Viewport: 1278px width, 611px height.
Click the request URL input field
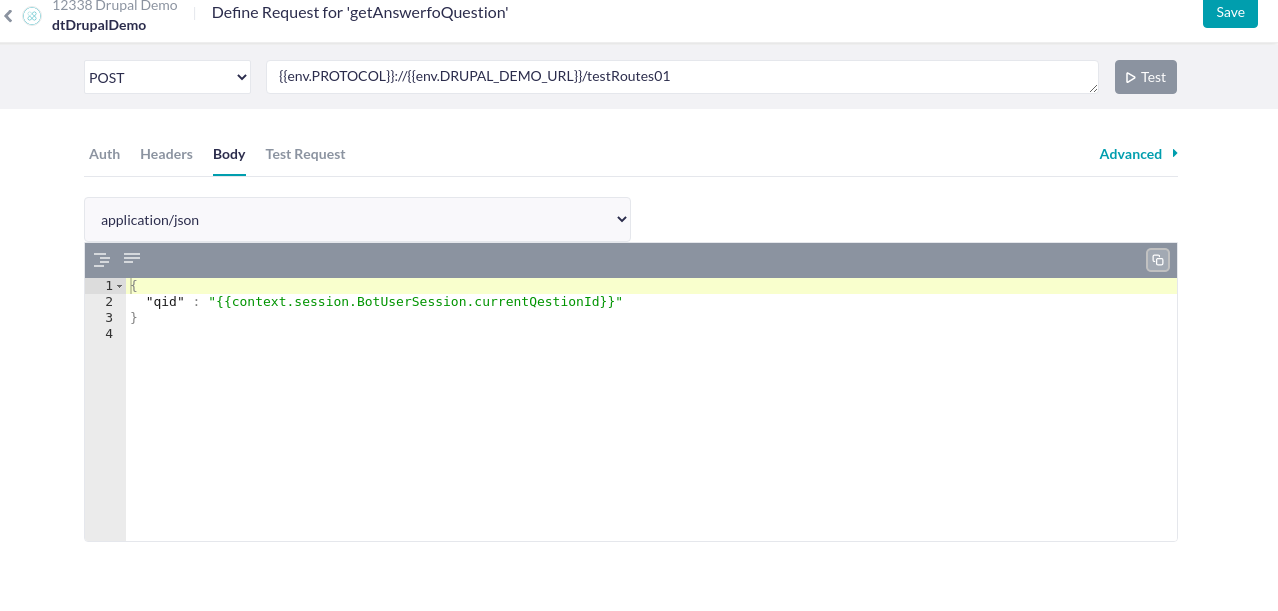(x=682, y=77)
